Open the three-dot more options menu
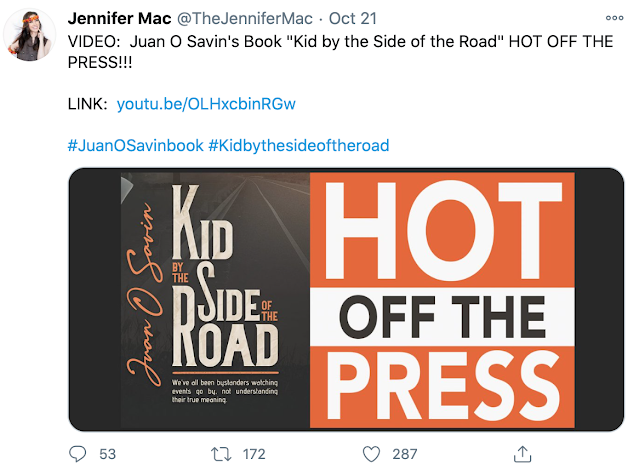The width and height of the screenshot is (639, 470). click(x=613, y=18)
